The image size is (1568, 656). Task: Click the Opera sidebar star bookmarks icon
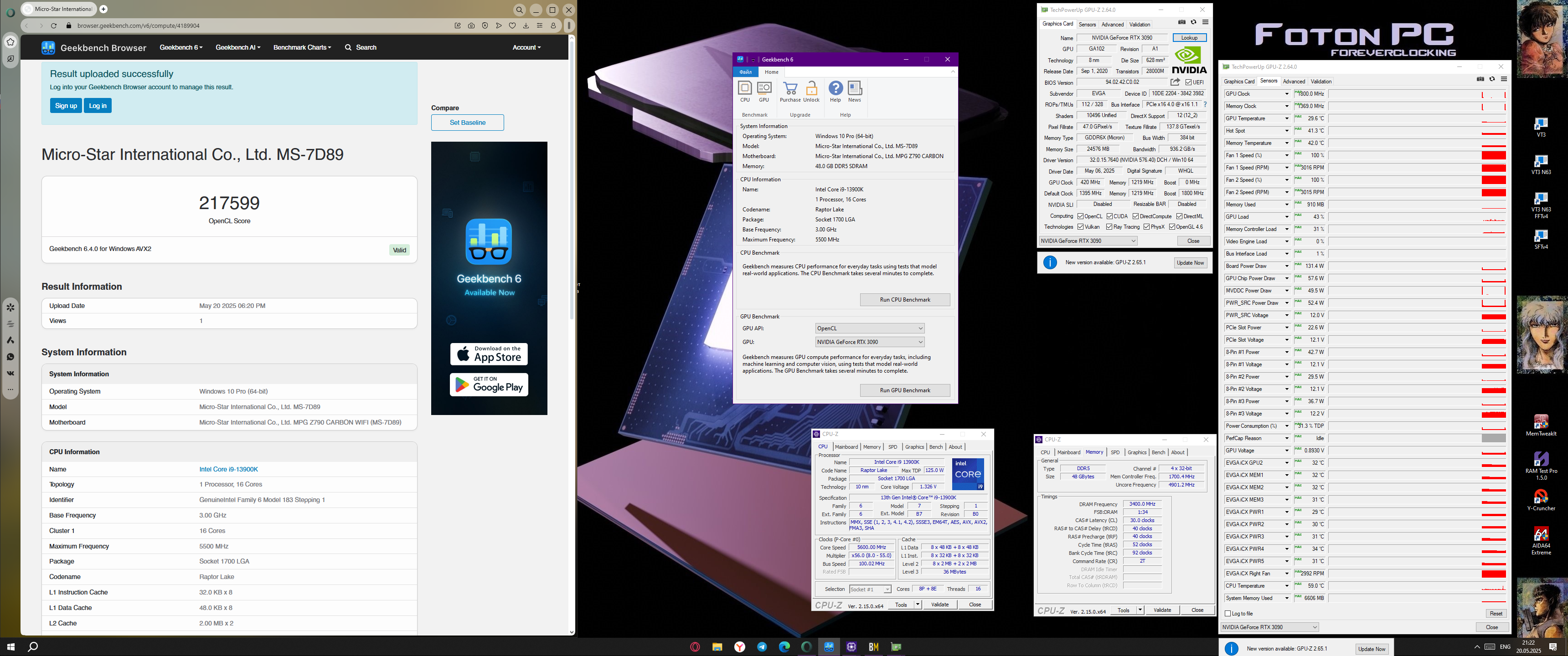[x=10, y=42]
